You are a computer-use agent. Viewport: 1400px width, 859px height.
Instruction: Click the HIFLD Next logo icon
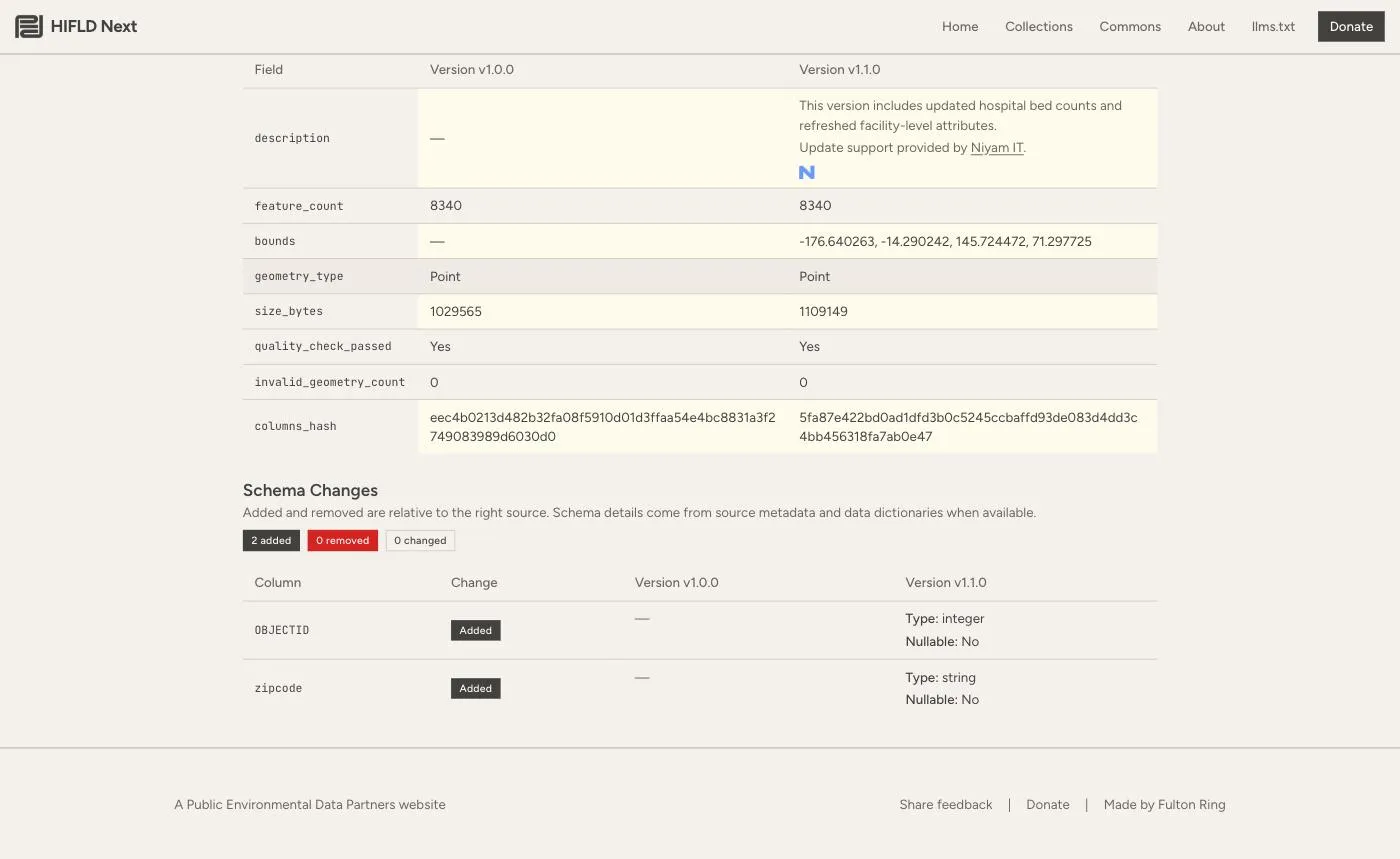(28, 27)
